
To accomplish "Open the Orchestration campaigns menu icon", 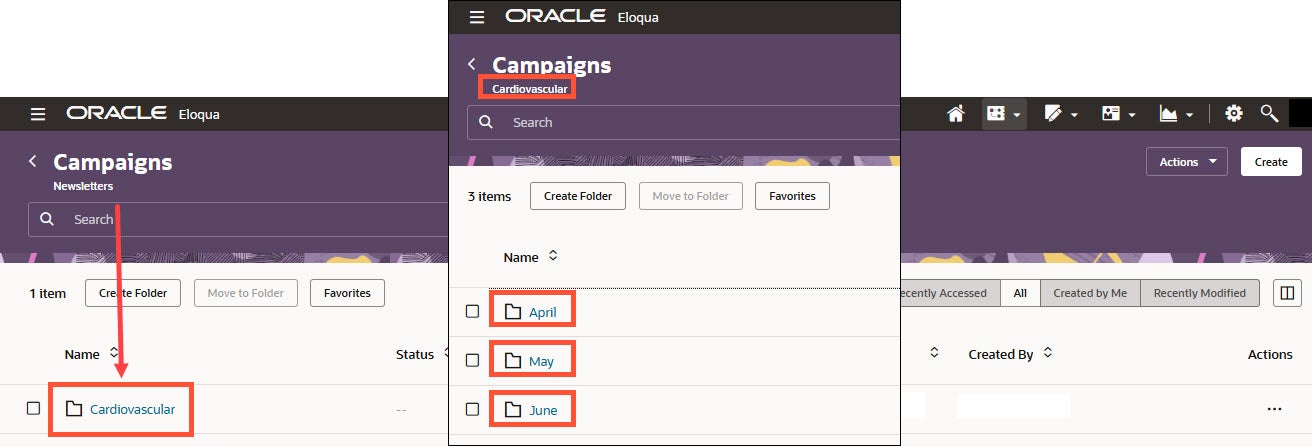I will 1003,114.
